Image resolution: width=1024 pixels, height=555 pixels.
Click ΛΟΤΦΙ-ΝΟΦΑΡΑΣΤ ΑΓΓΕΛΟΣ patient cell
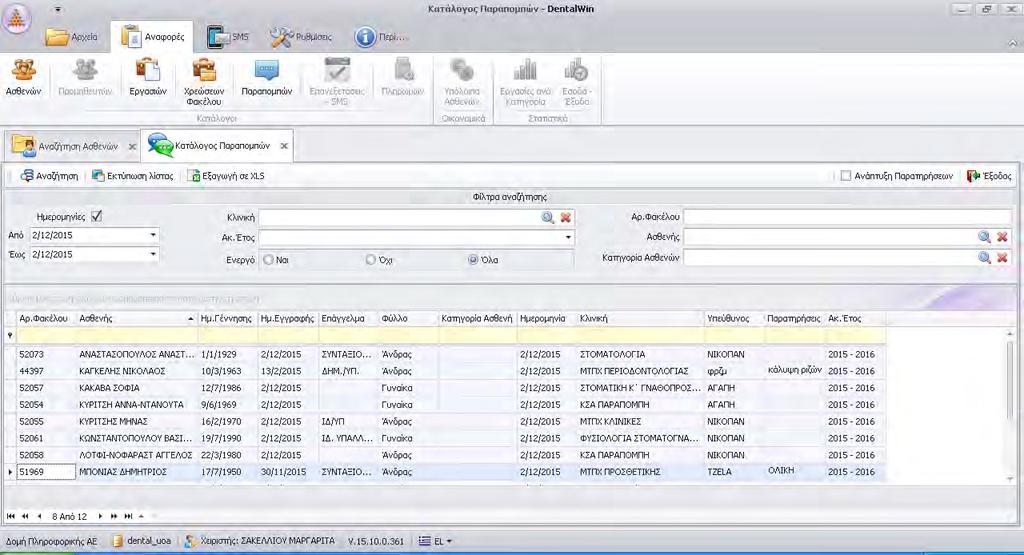click(136, 455)
